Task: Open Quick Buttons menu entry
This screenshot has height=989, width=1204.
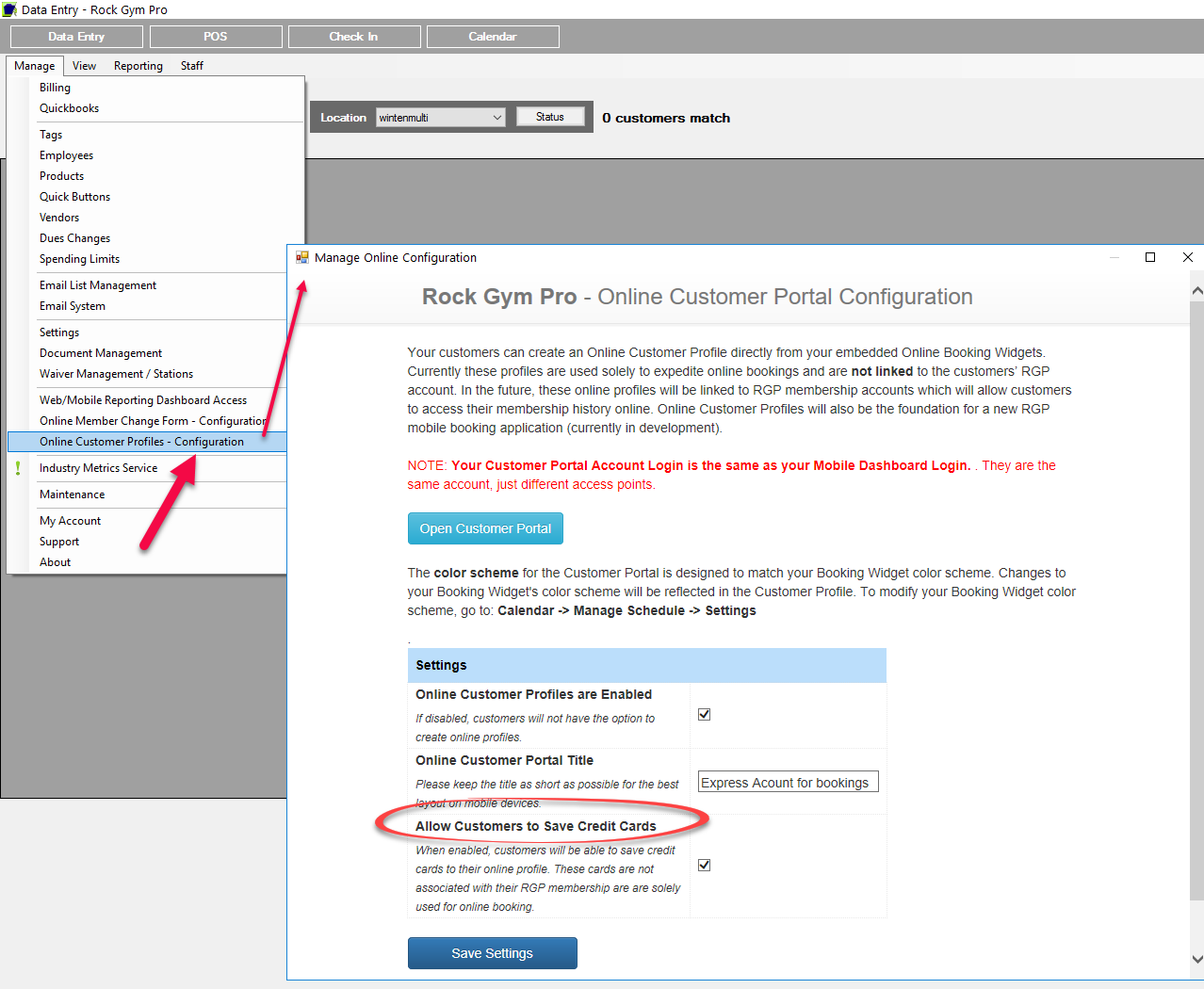Action: [x=155, y=197]
